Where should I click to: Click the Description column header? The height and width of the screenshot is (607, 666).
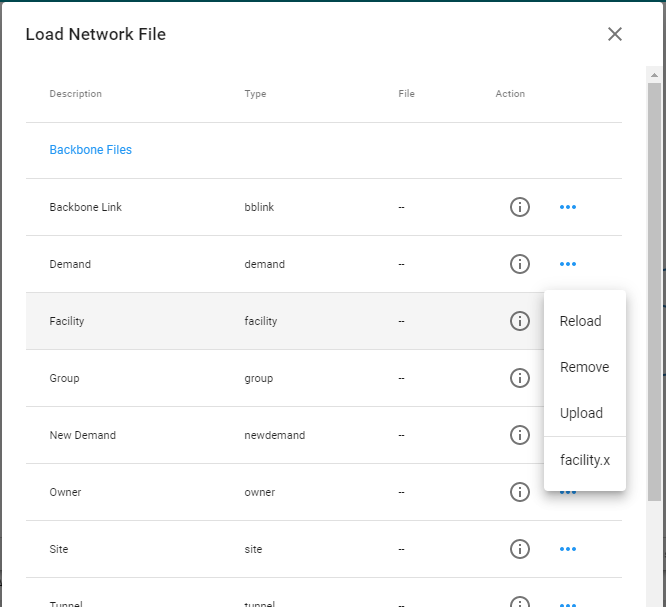75,94
